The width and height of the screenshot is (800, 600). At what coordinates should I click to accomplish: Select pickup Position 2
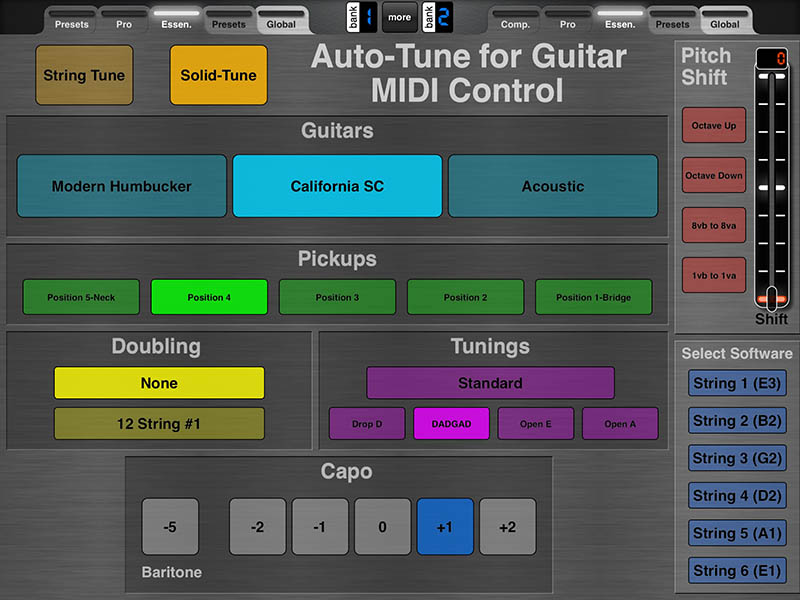tap(465, 297)
